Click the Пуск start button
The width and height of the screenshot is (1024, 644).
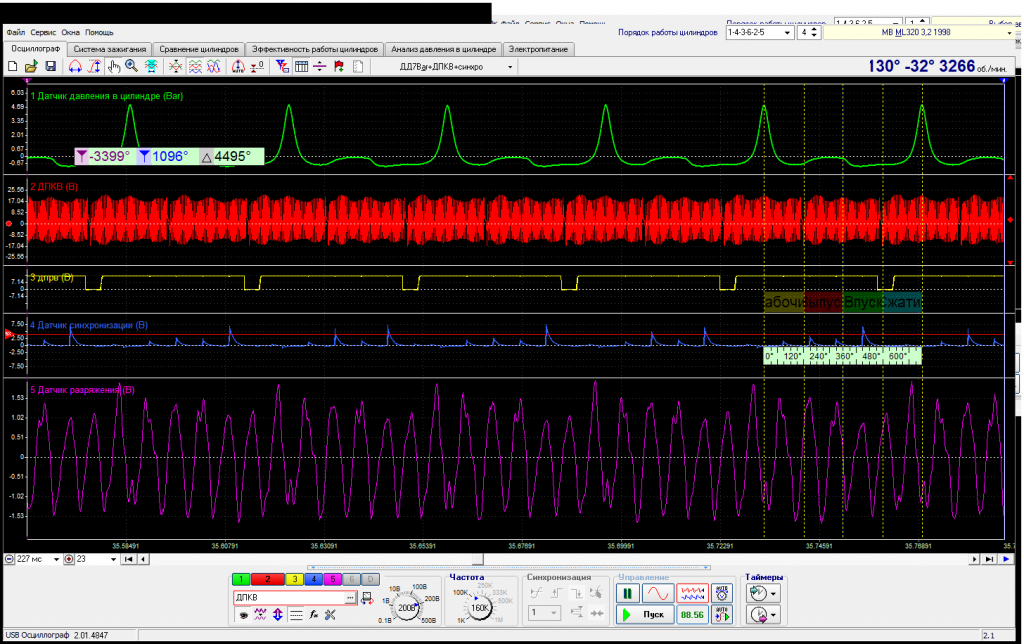pos(645,615)
